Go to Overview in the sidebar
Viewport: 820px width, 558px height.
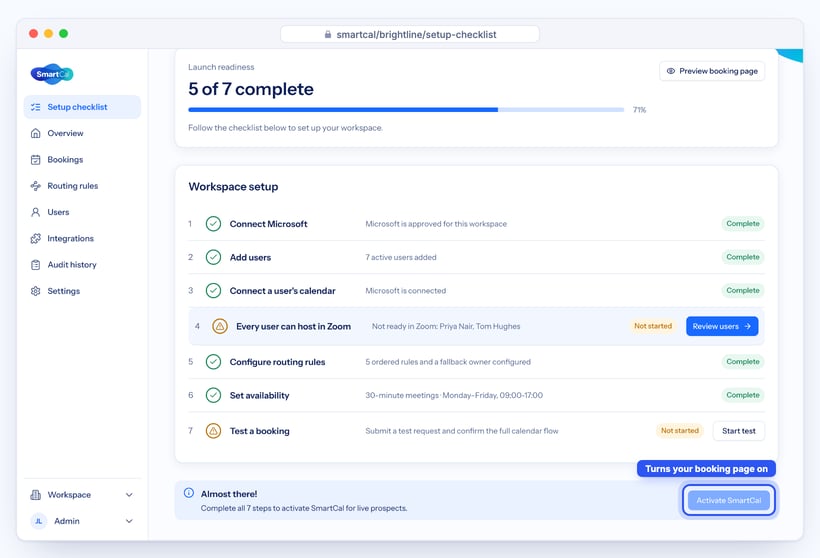(82, 133)
